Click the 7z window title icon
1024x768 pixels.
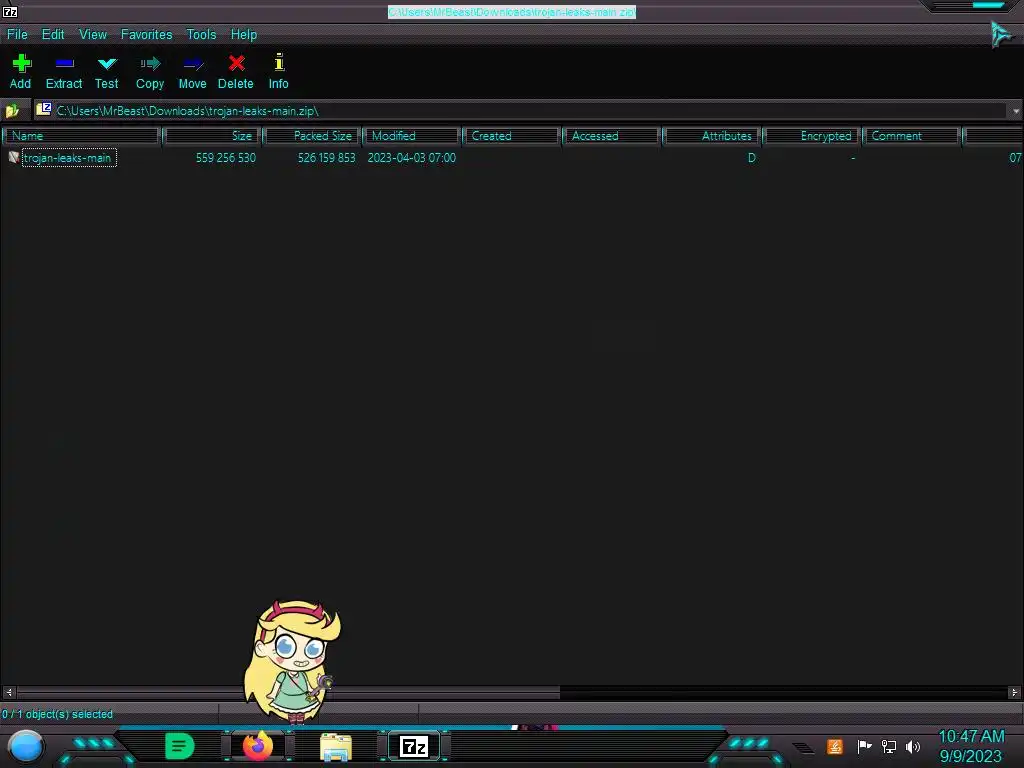[10, 11]
